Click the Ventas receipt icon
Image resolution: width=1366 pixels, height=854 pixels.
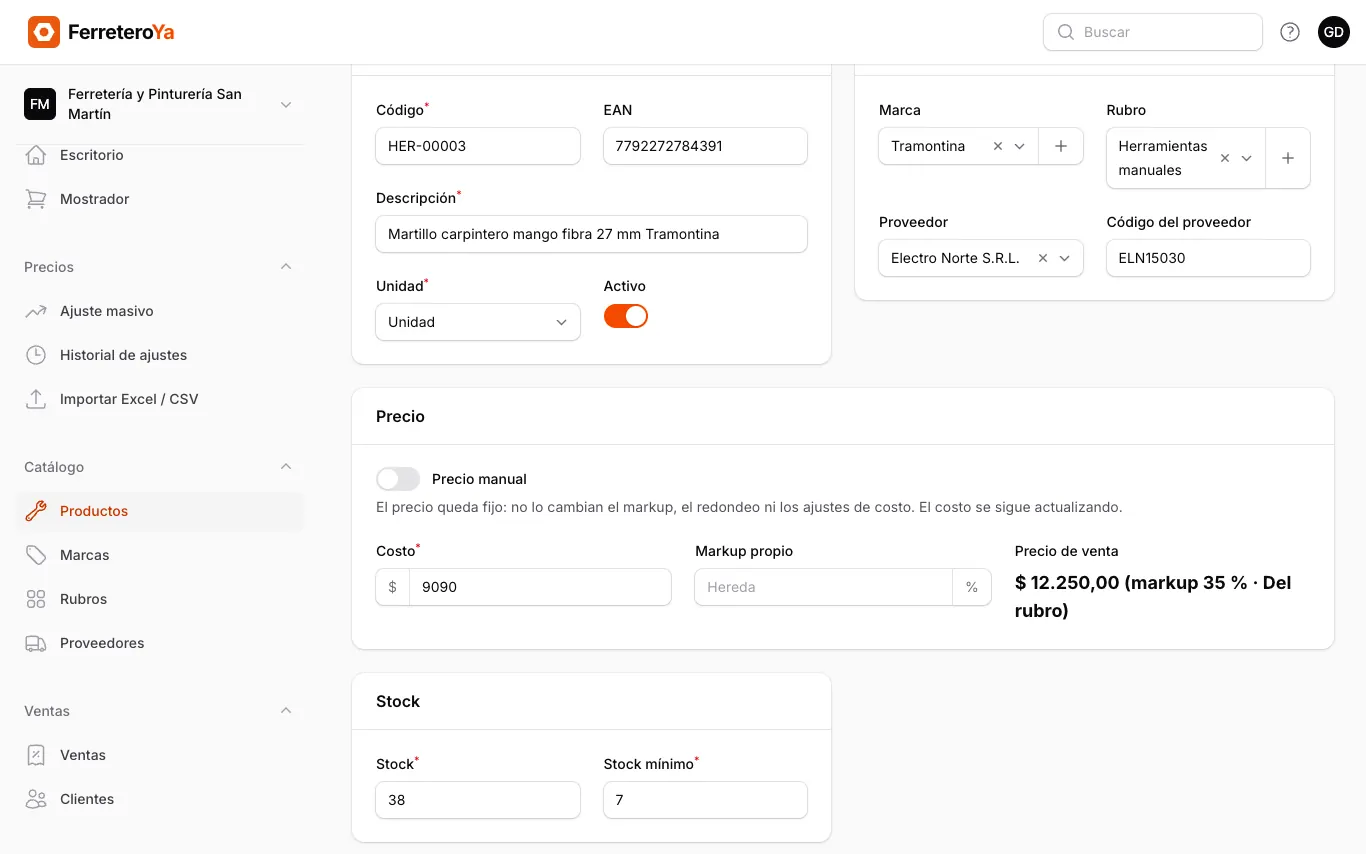pyautogui.click(x=36, y=755)
